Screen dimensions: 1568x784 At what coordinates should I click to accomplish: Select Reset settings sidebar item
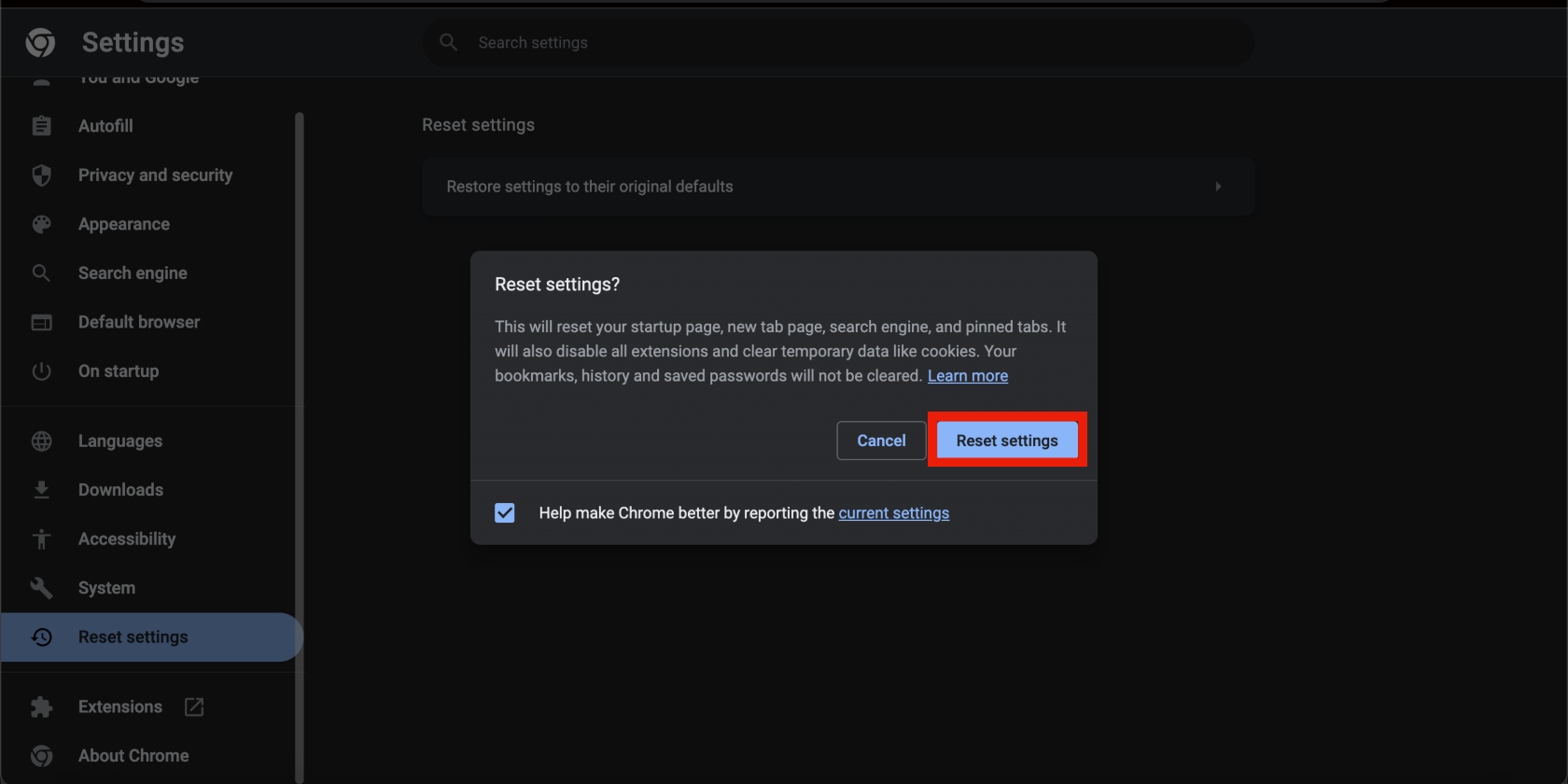point(151,637)
